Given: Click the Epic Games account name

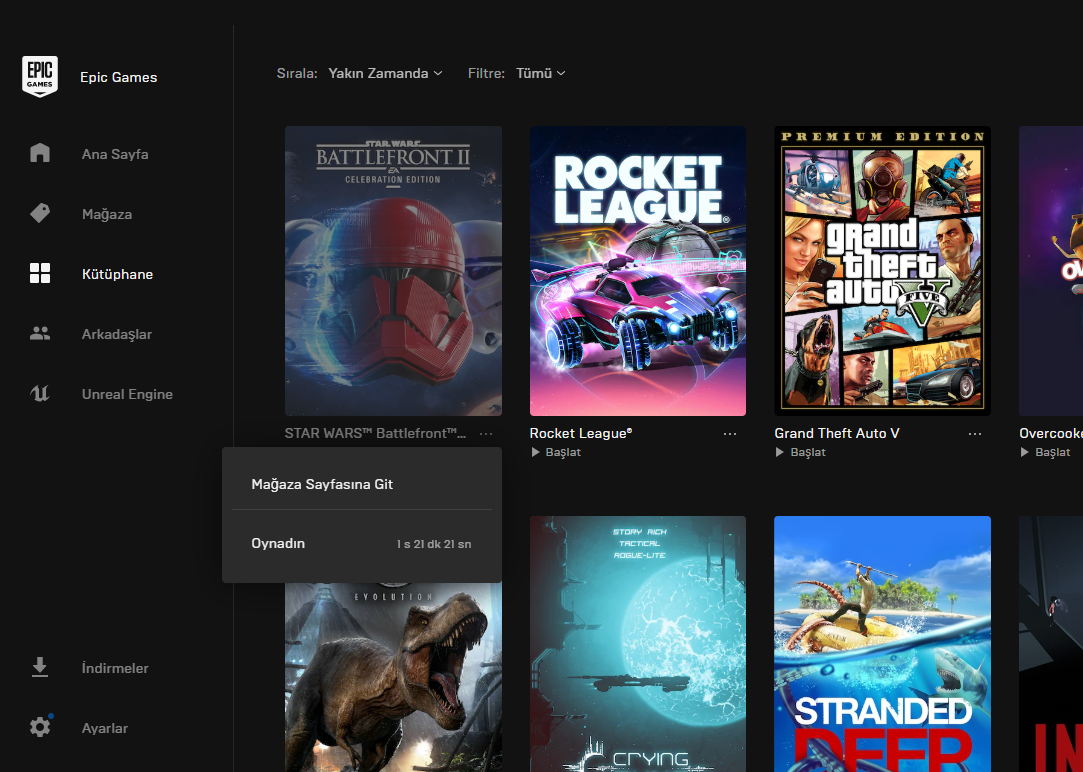Looking at the screenshot, I should pyautogui.click(x=119, y=77).
